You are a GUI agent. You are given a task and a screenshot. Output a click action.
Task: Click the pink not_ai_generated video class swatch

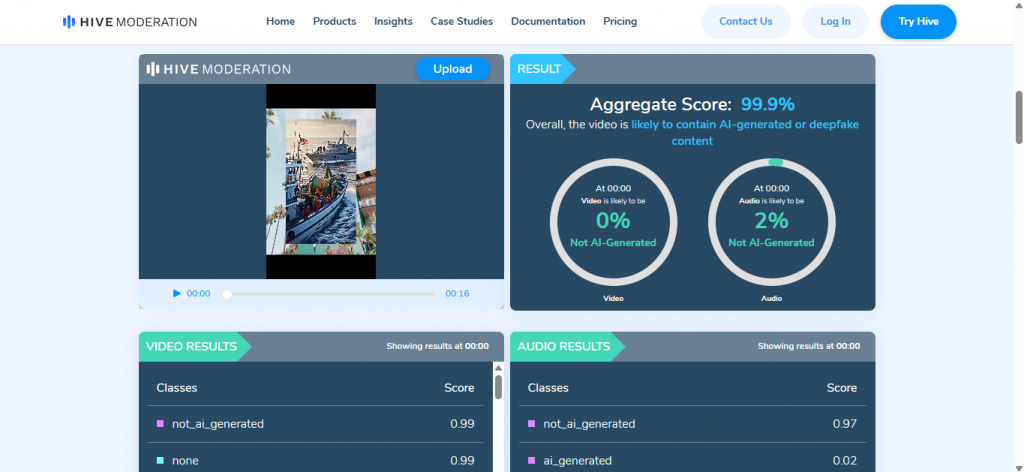(x=160, y=424)
